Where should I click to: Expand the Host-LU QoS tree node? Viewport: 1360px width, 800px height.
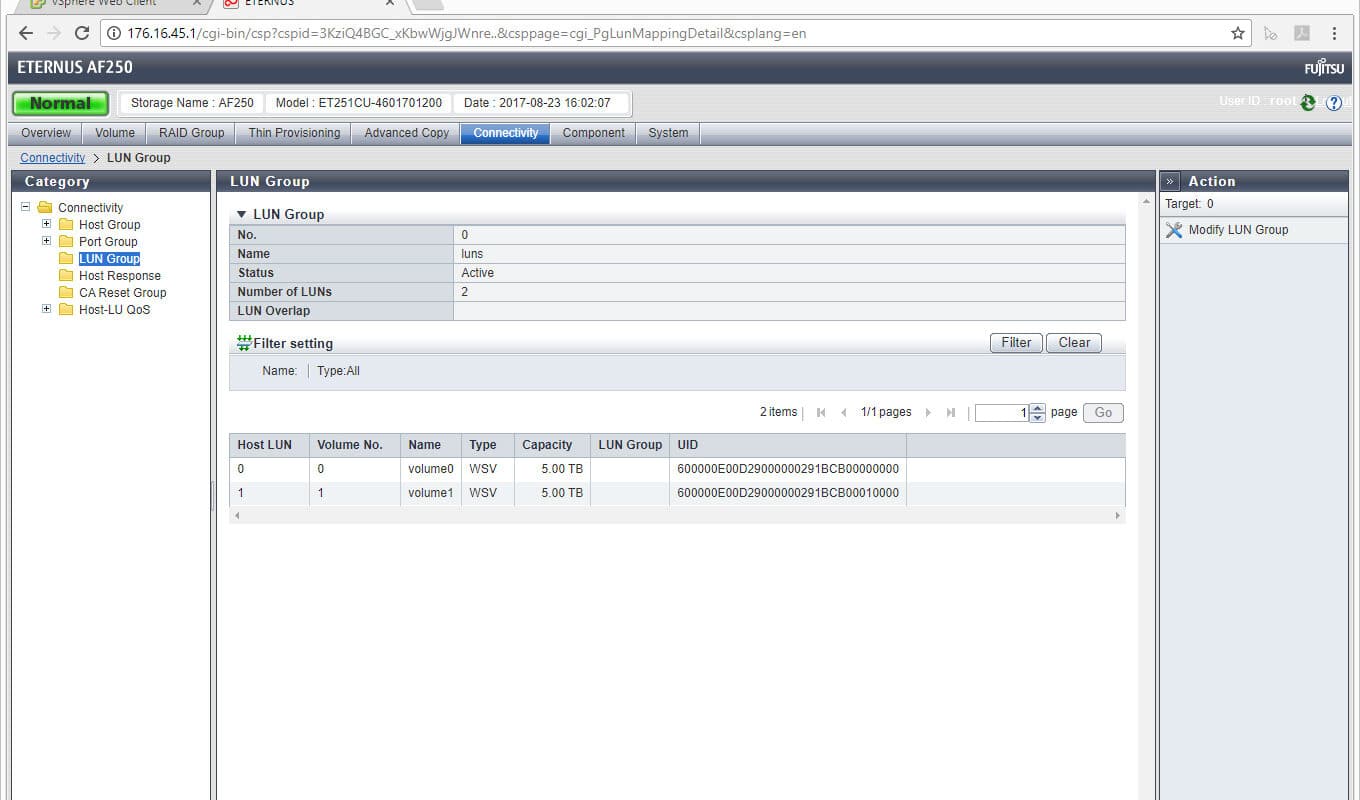(46, 309)
